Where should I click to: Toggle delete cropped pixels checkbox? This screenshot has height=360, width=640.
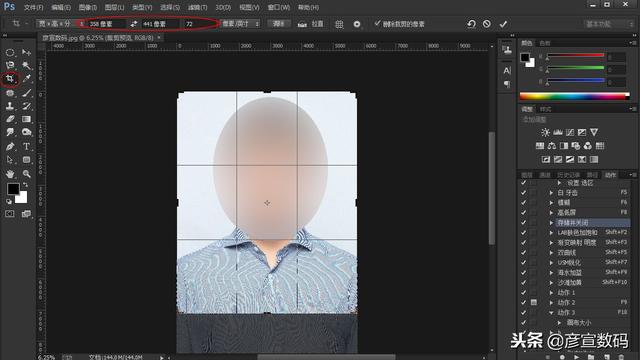[x=377, y=24]
